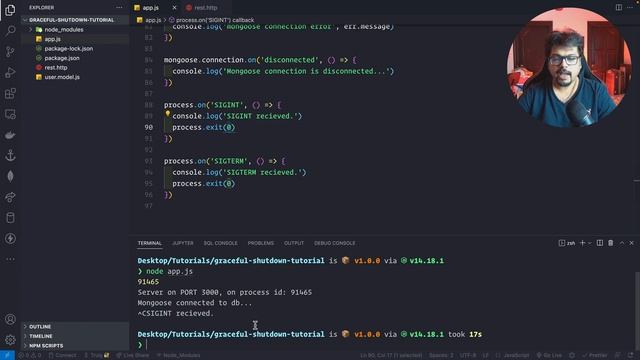Image resolution: width=640 pixels, height=360 pixels.
Task: Kill the terminal with trash icon
Action: coord(611,243)
